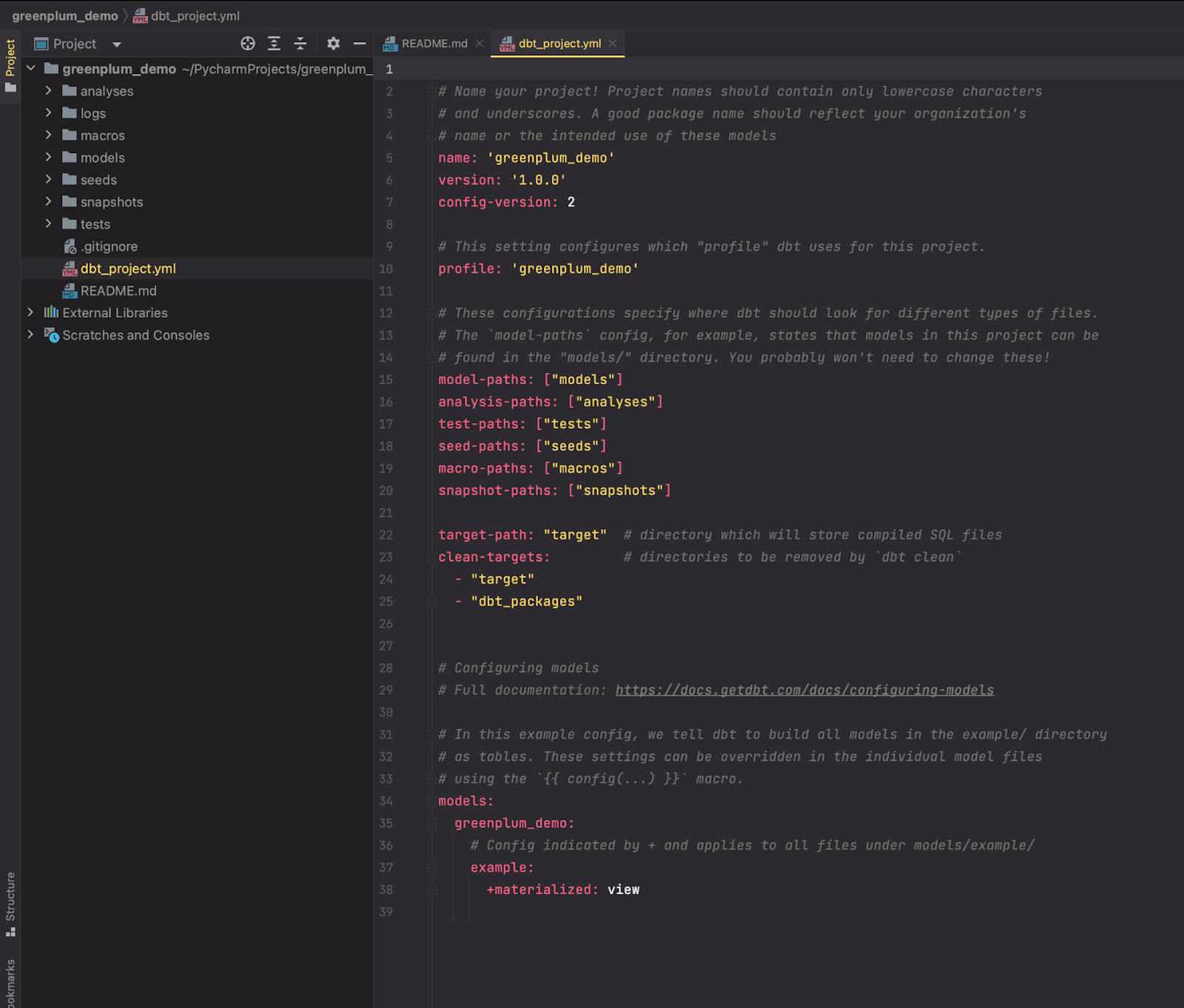Fold the clean-targets block at line 23
This screenshot has height=1008, width=1184.
[x=431, y=557]
